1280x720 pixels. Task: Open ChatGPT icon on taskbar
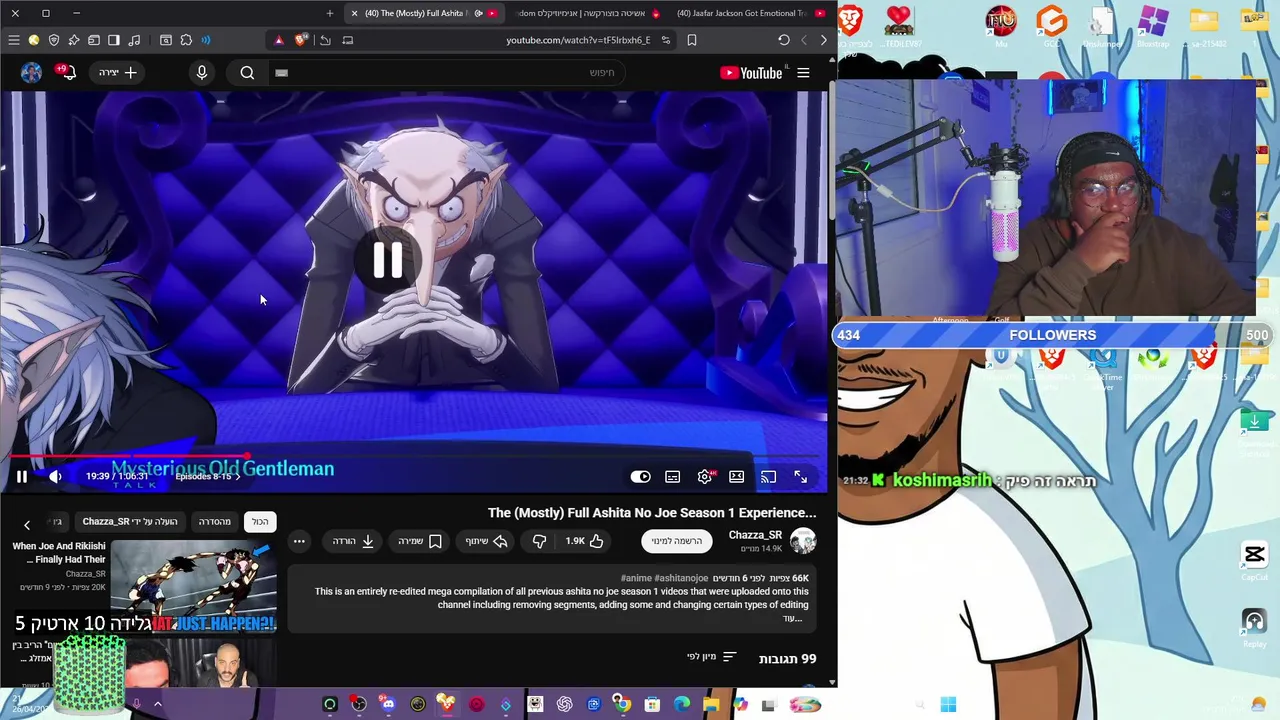pos(564,705)
